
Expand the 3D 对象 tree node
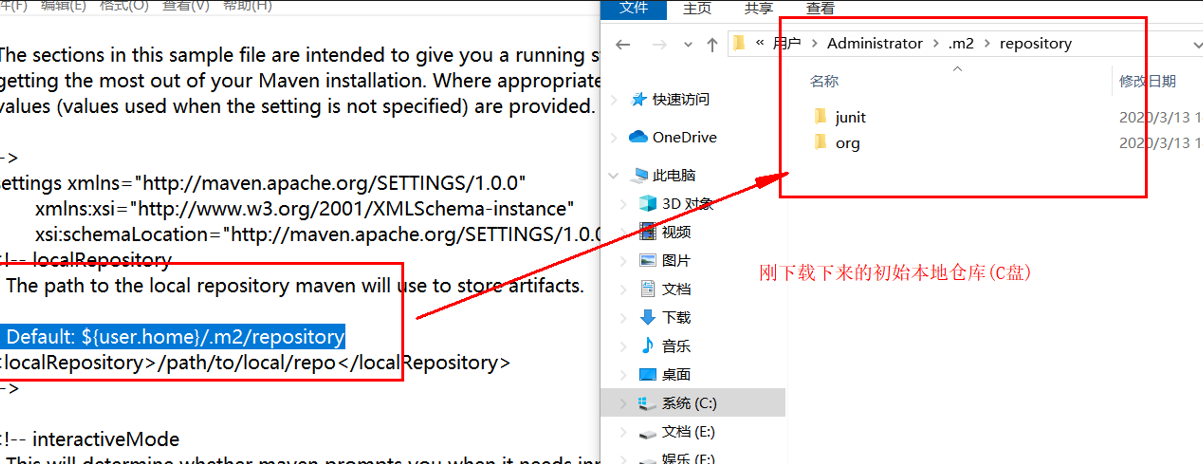click(625, 204)
